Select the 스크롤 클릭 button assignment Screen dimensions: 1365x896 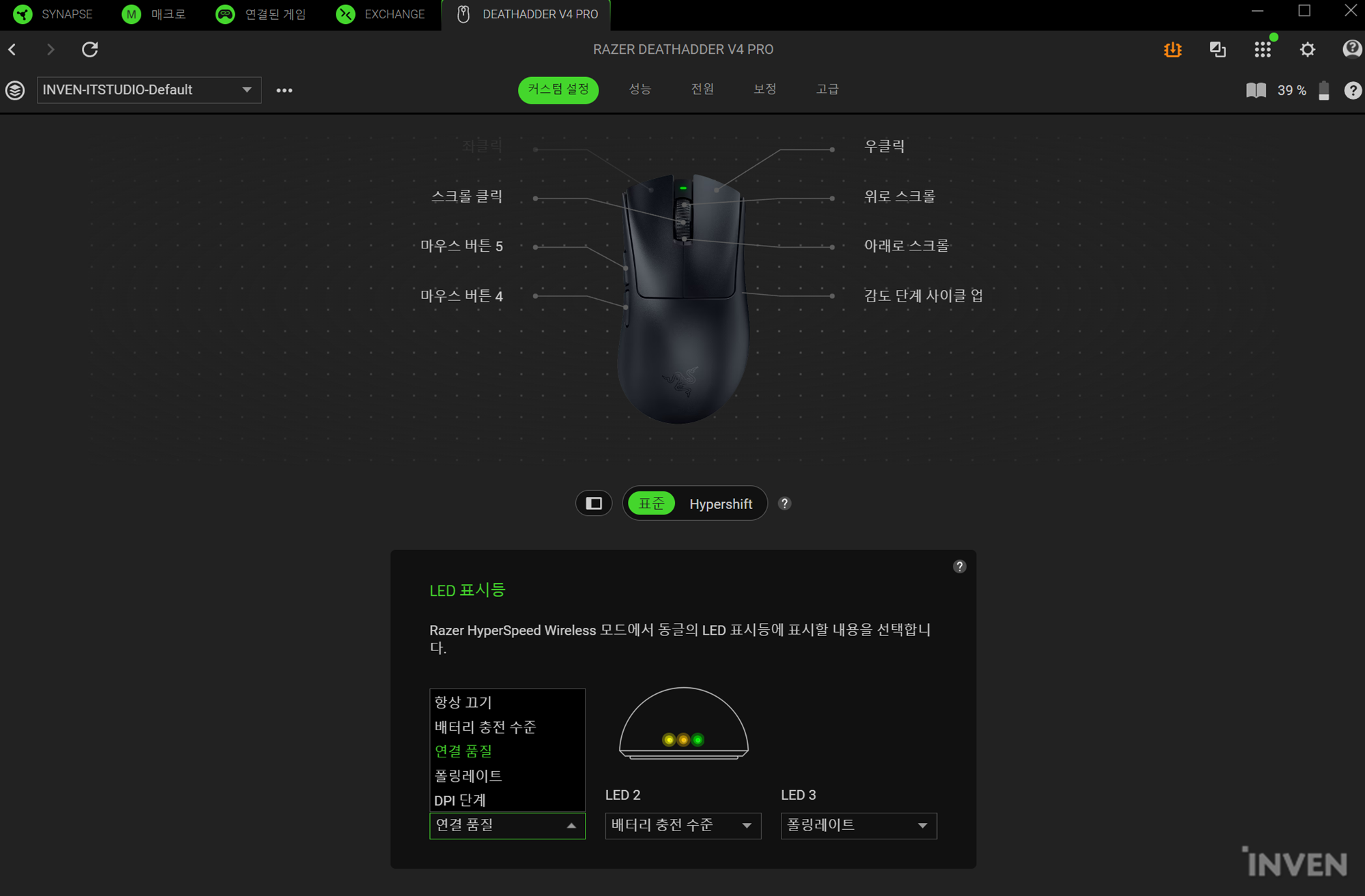(x=468, y=197)
